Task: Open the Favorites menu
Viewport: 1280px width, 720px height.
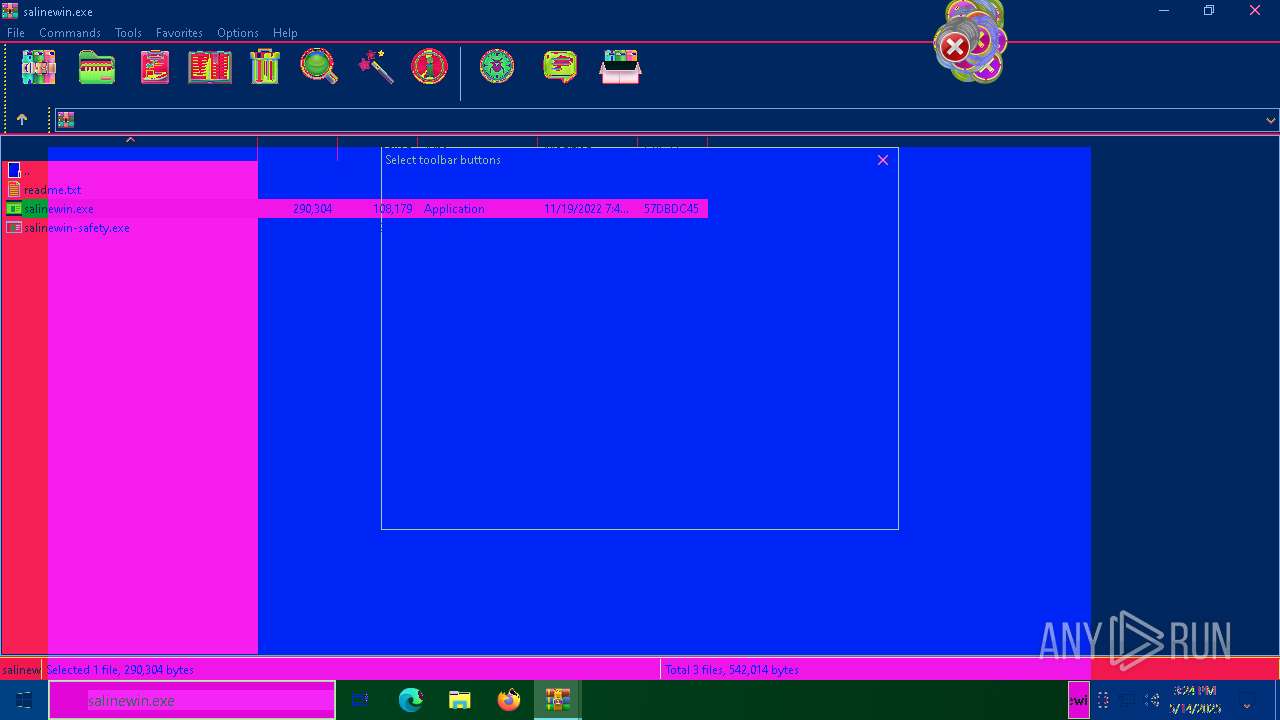Action: [179, 33]
